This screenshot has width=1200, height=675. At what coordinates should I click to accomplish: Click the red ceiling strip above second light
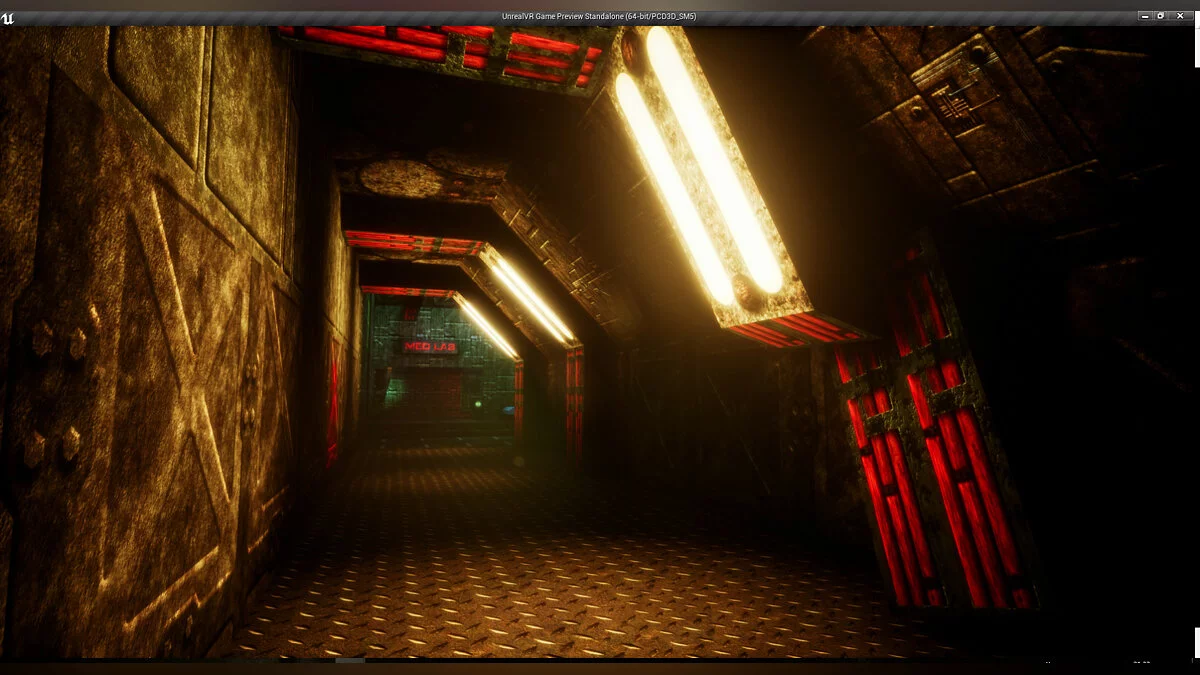(412, 242)
